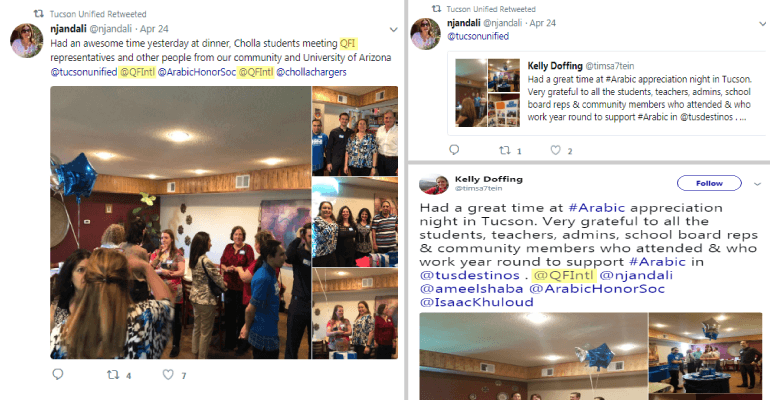Screen dimensions: 770x400
Task: Reply to njandali's Cholla dinner tweet
Action: 58,374
